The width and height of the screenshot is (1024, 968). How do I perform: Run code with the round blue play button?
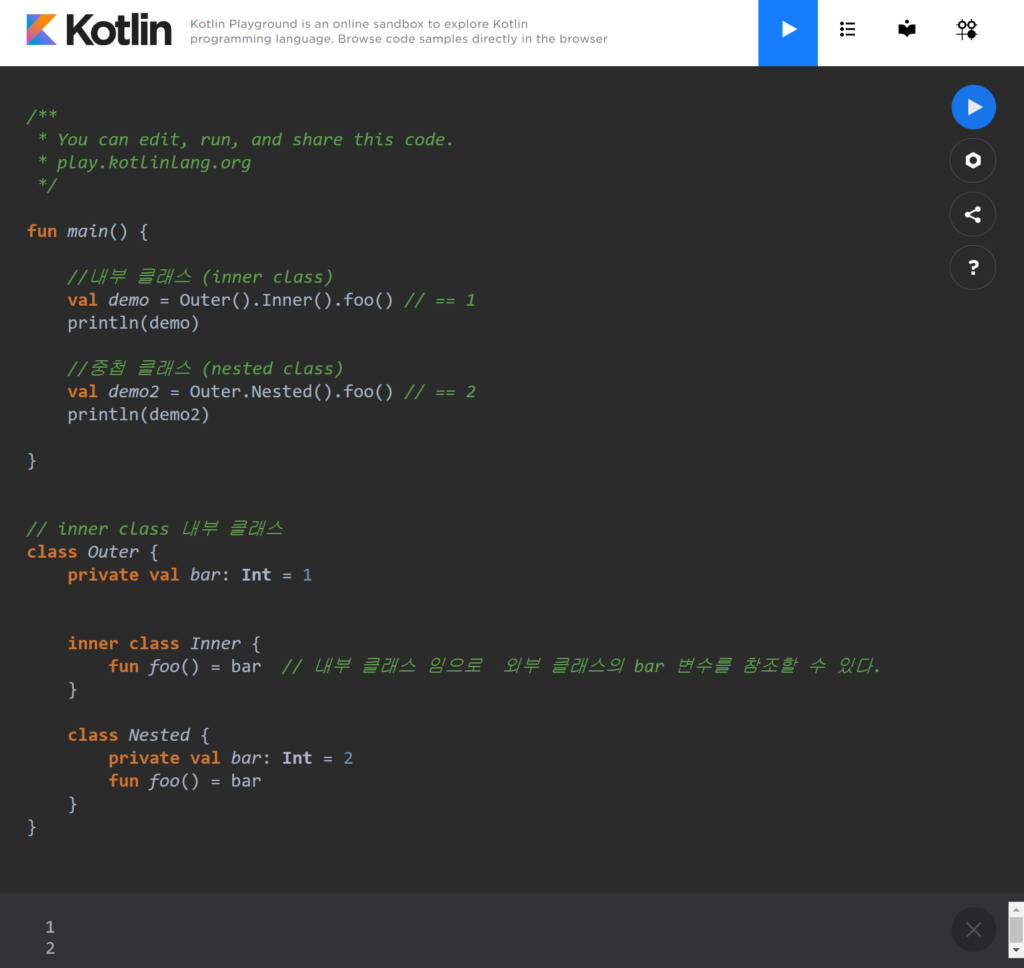[973, 107]
